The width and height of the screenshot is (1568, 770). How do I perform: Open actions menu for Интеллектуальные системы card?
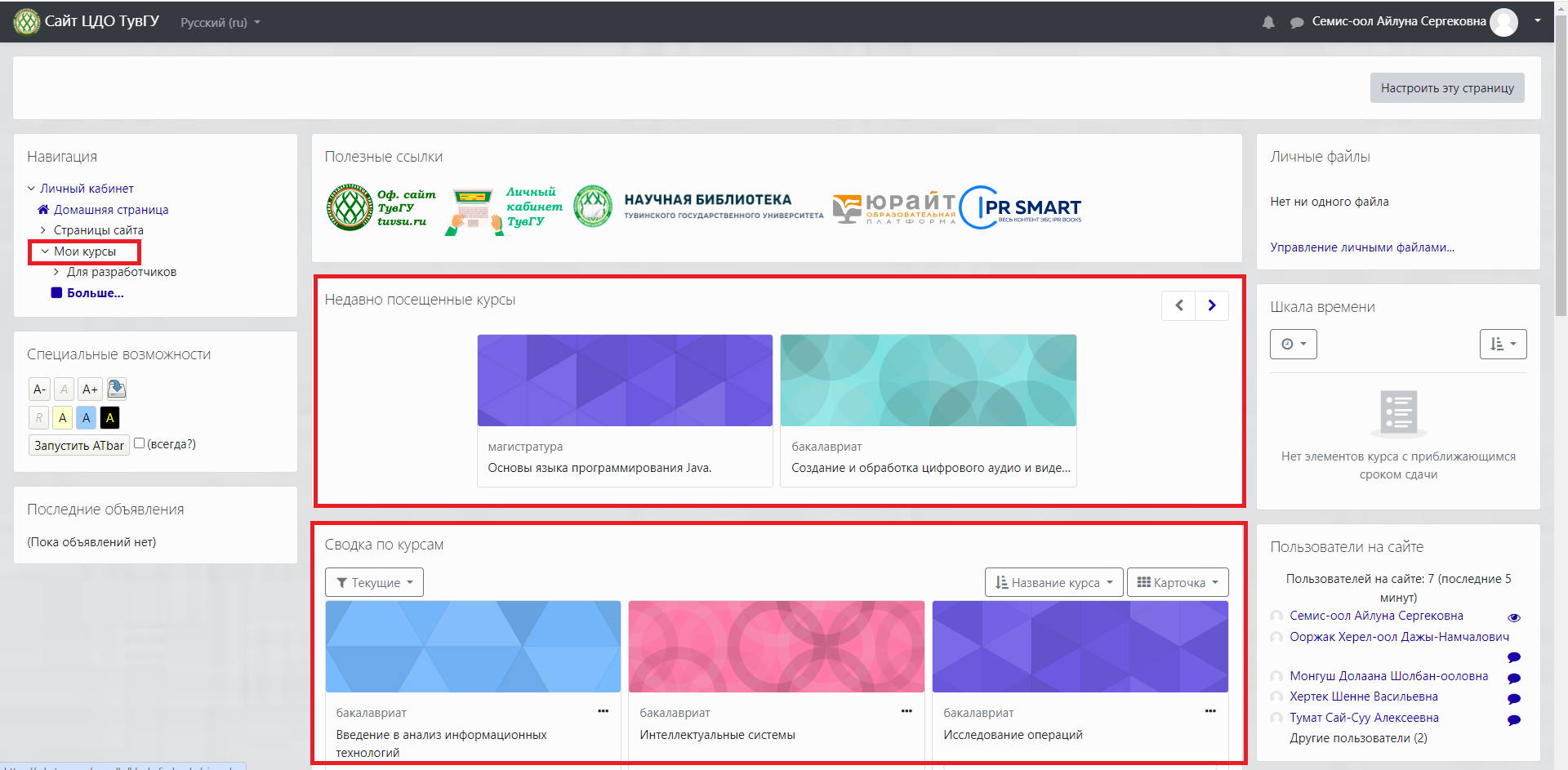click(x=906, y=711)
